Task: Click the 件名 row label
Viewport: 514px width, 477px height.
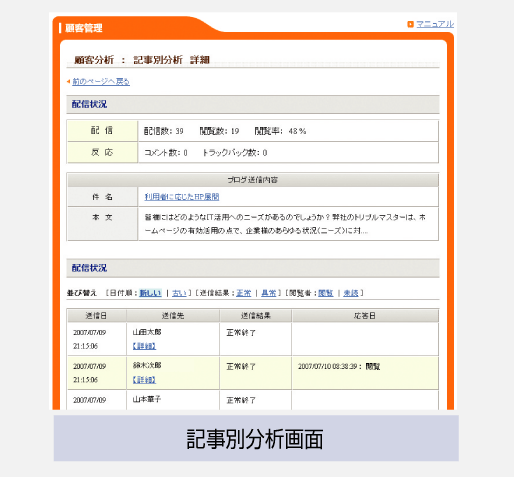Action: (102, 197)
